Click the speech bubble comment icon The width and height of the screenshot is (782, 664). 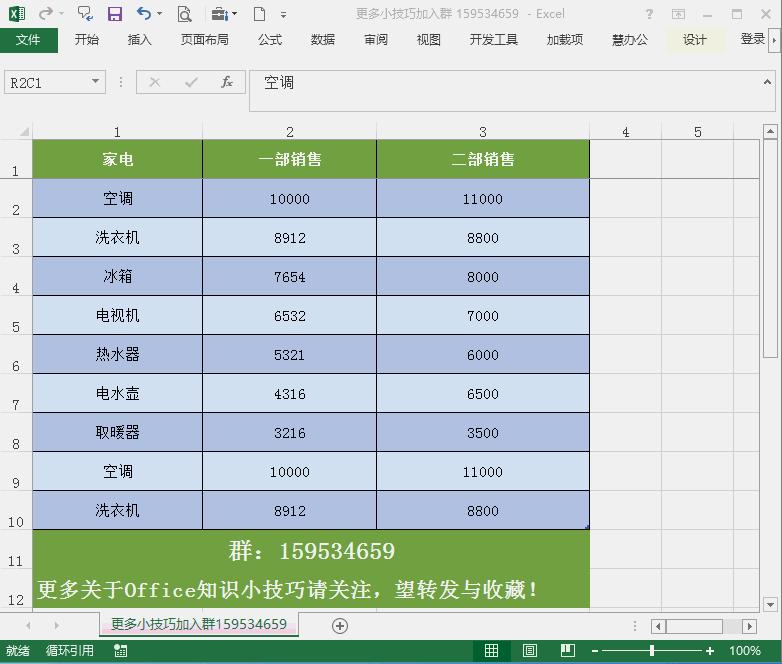[85, 13]
